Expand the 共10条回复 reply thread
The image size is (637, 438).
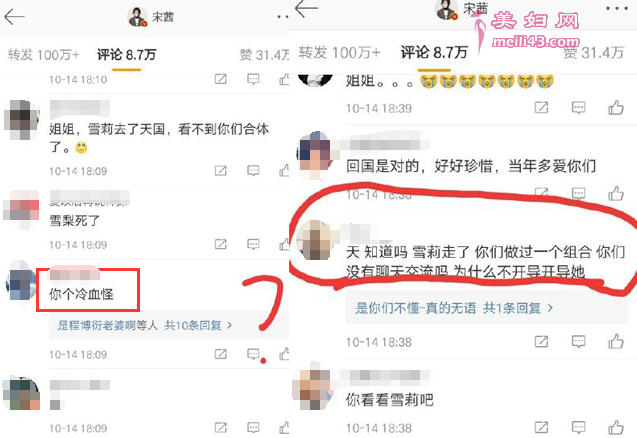point(198,325)
